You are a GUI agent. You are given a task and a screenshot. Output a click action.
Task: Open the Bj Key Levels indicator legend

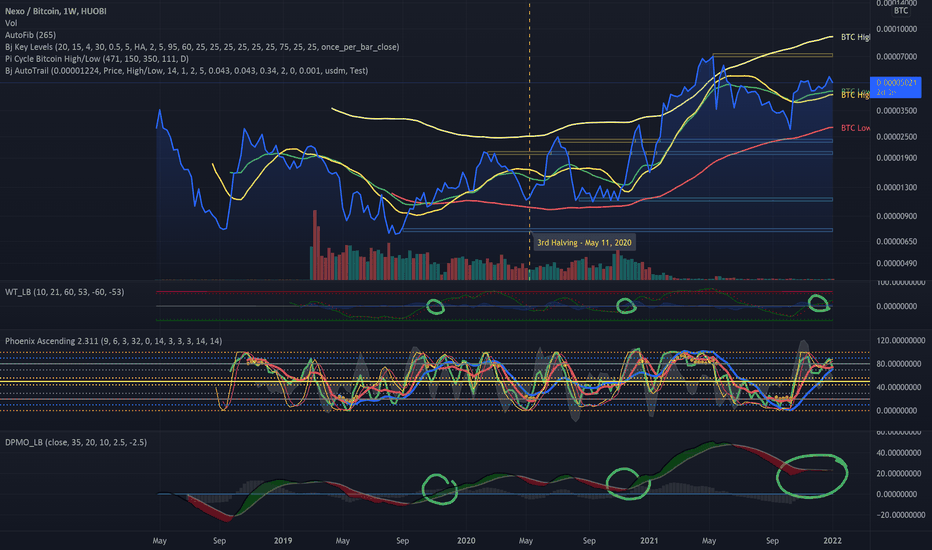(x=202, y=47)
